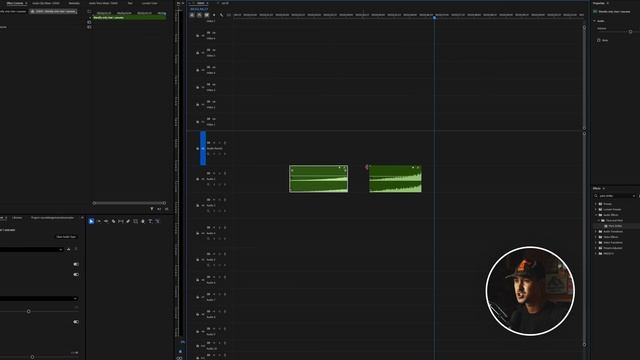Click the Effects panel search field
Screen dimensions: 640x360
(615, 196)
